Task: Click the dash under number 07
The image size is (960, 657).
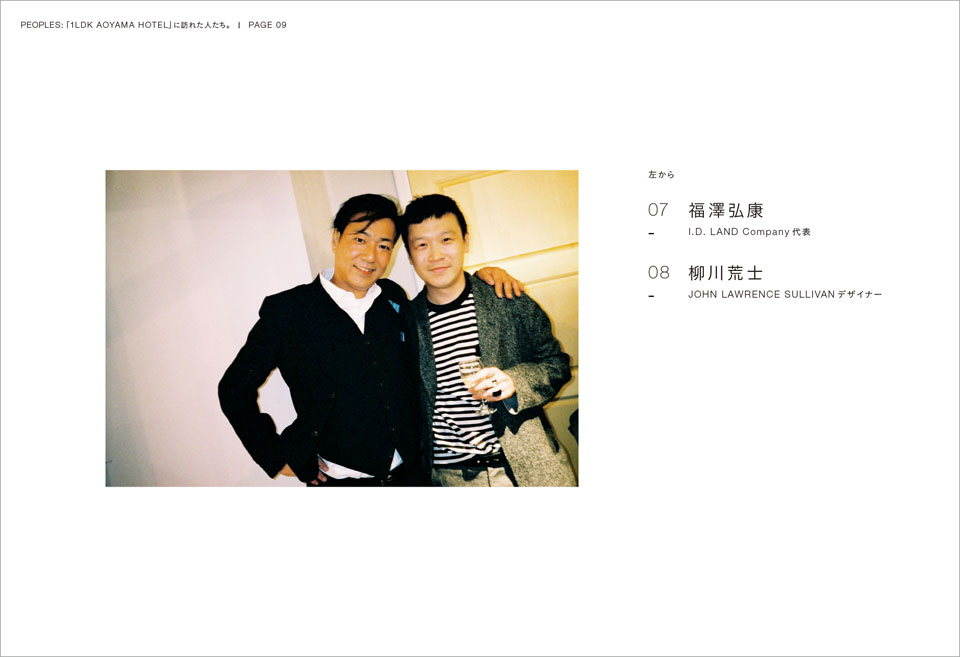Action: (x=651, y=233)
